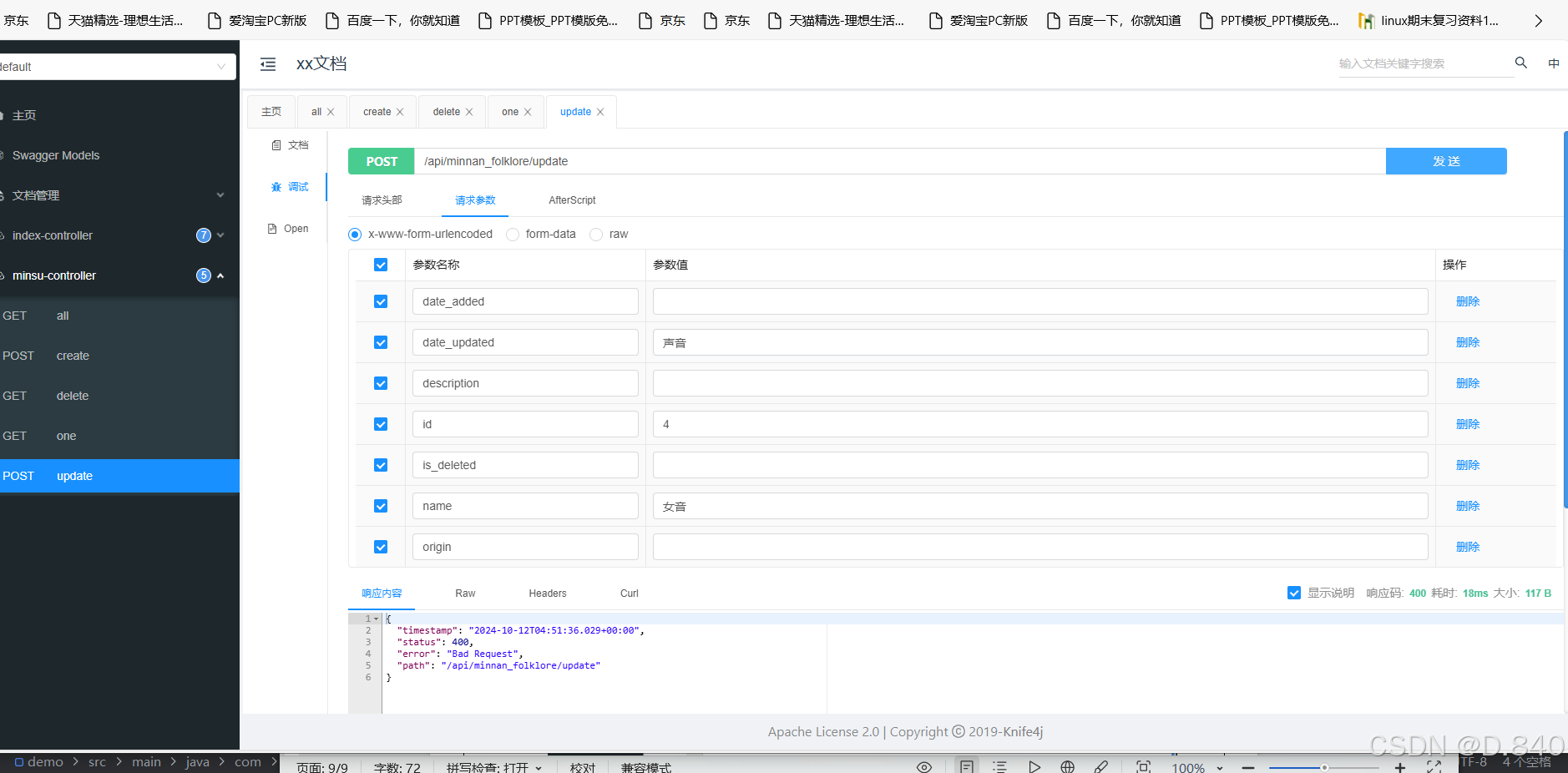Click 删除 link next to the id parameter
Screen dimensions: 1568x773
[x=1467, y=424]
